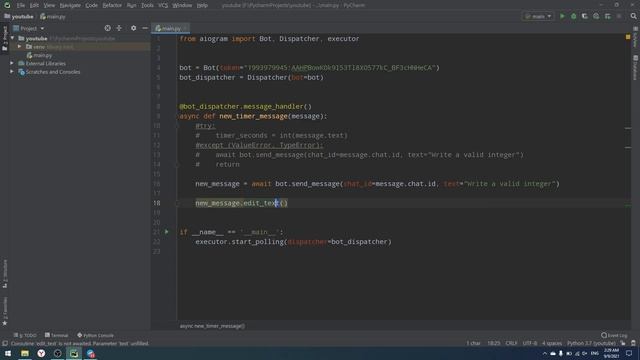Click the disabled stop button

tap(619, 16)
